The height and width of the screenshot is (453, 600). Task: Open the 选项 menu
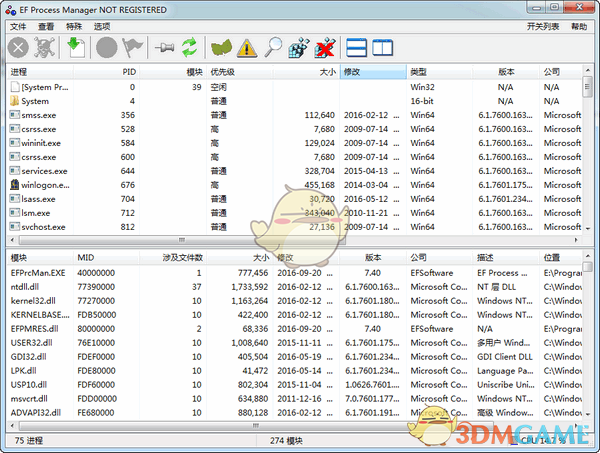click(x=102, y=26)
